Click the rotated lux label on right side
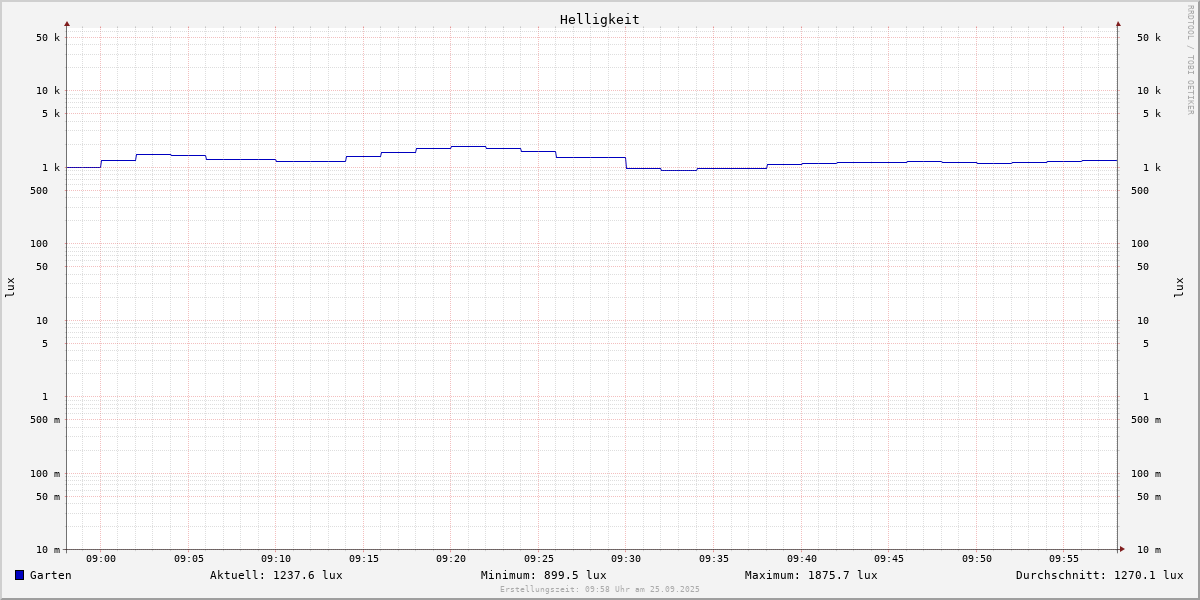The width and height of the screenshot is (1200, 600). point(1179,287)
